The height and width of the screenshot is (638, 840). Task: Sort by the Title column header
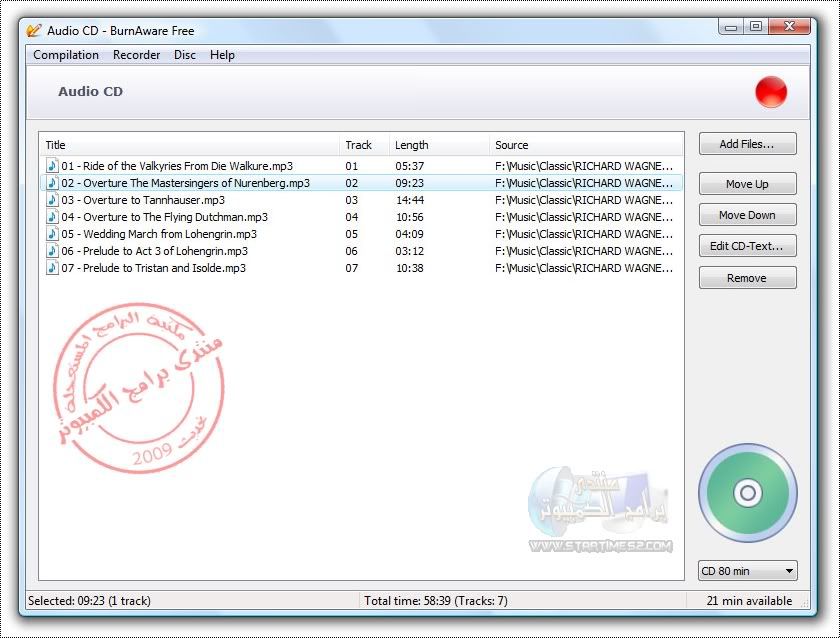click(190, 145)
